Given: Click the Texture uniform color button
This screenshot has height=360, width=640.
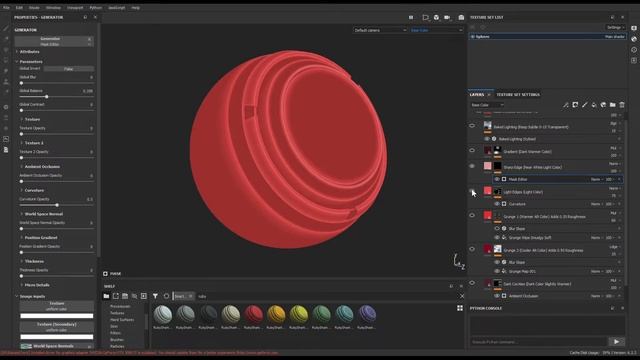Looking at the screenshot, I should tap(57, 306).
